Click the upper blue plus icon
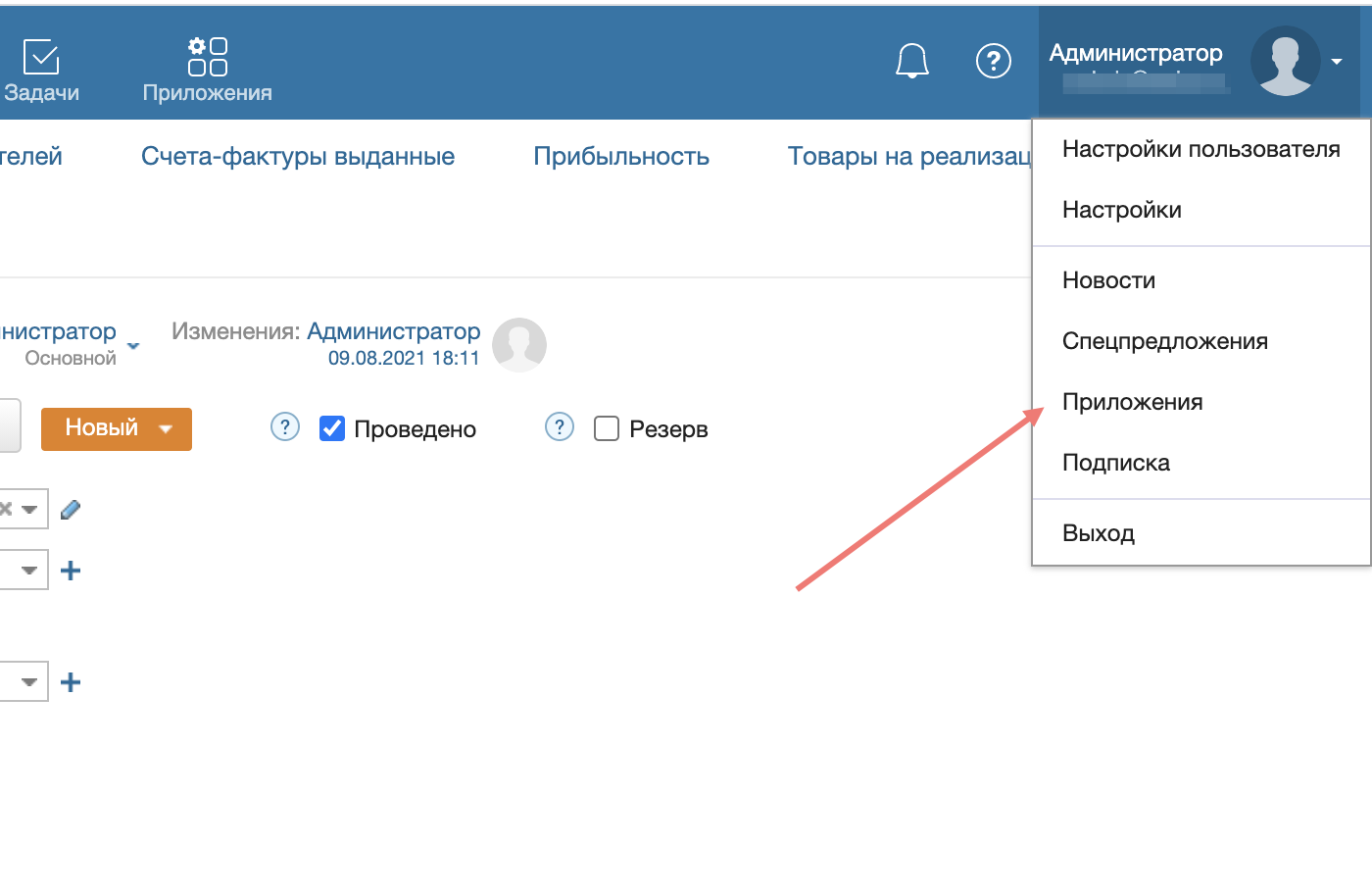 [71, 571]
